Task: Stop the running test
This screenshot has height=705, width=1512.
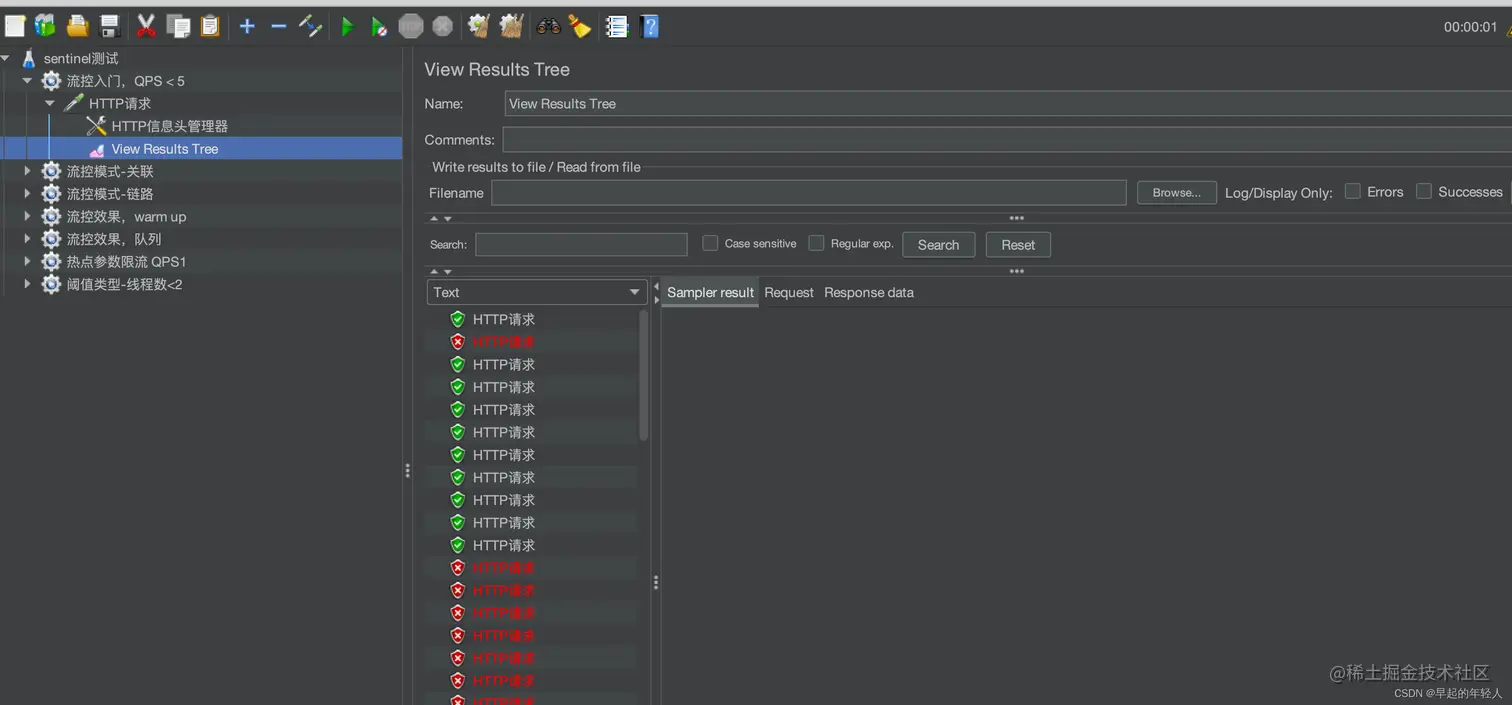Action: (x=411, y=27)
